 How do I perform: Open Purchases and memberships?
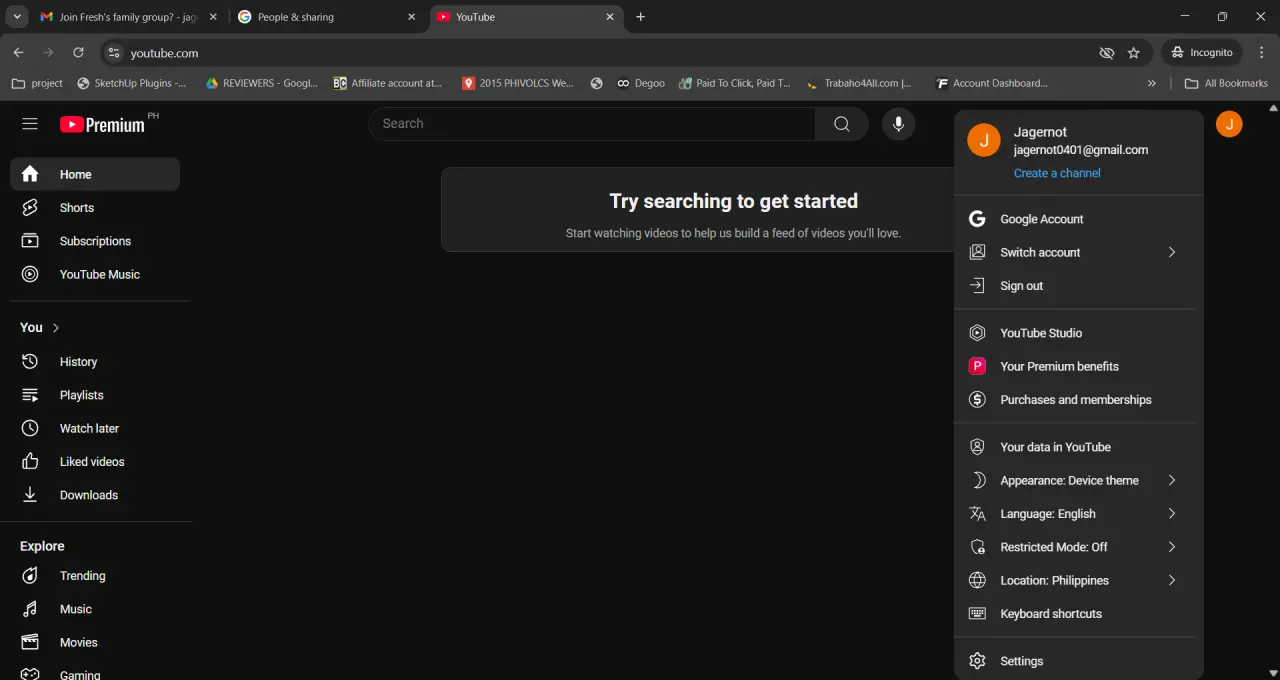(1079, 400)
